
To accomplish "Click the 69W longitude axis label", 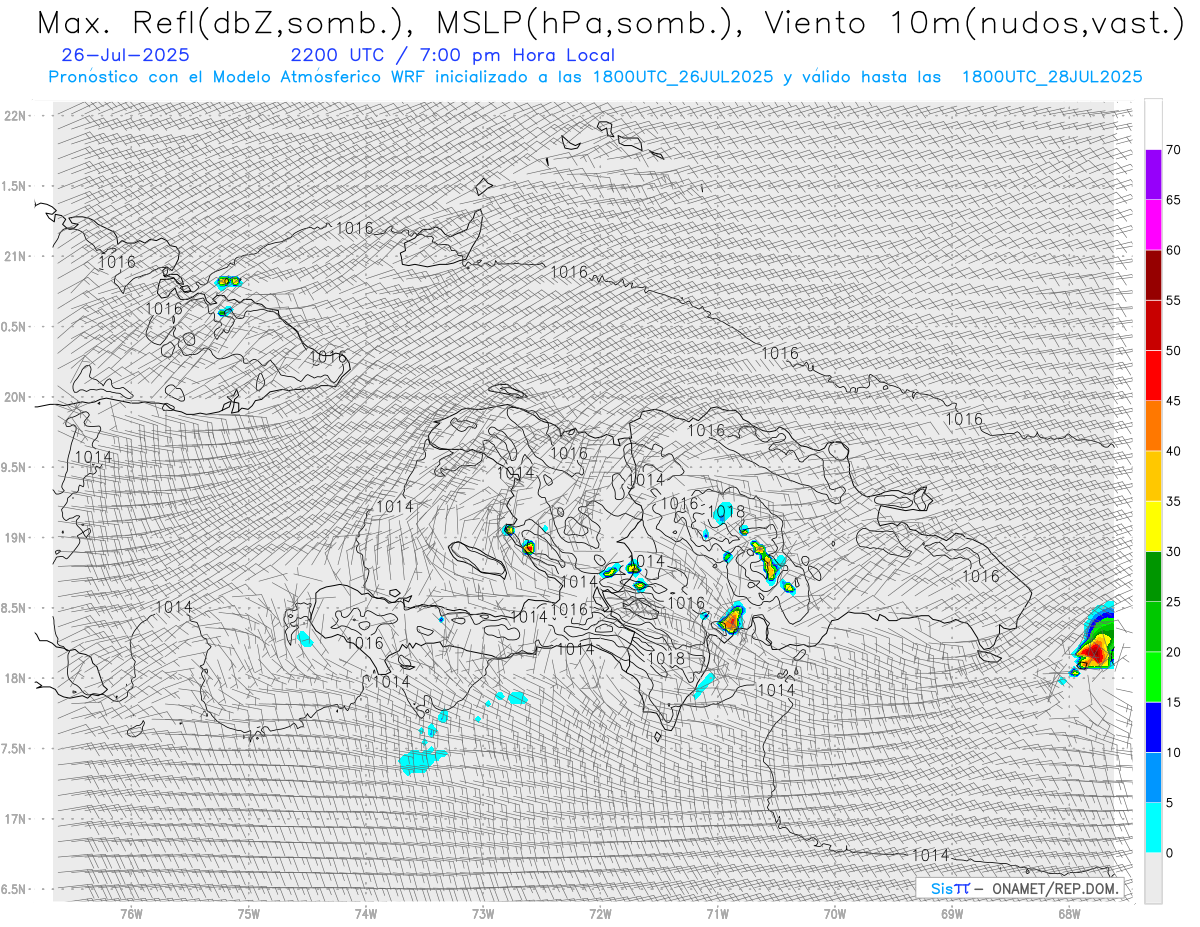I will point(952,913).
